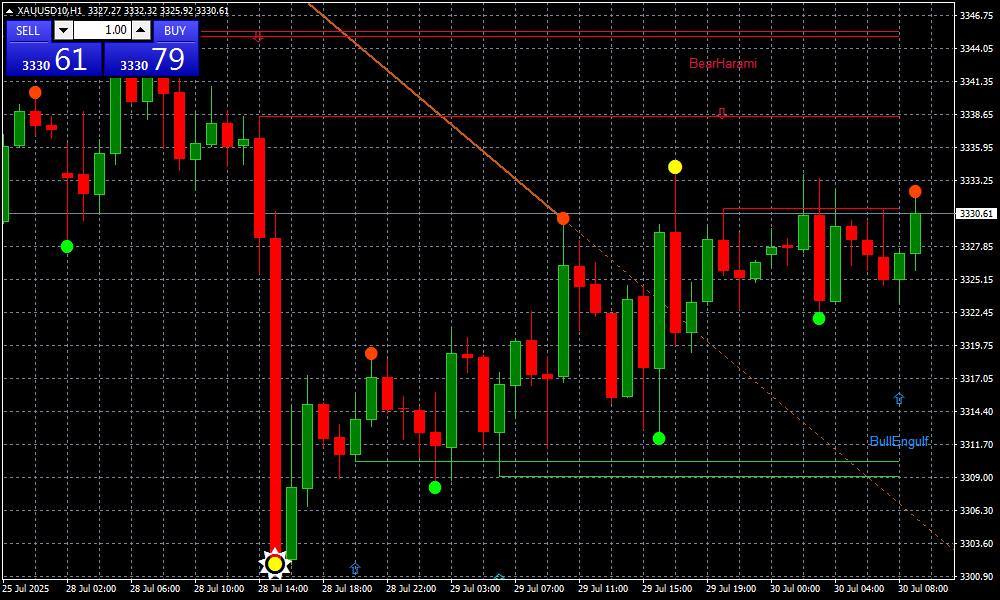1000x600 pixels.
Task: Select the bright green horizontal support line
Action: tap(700, 476)
